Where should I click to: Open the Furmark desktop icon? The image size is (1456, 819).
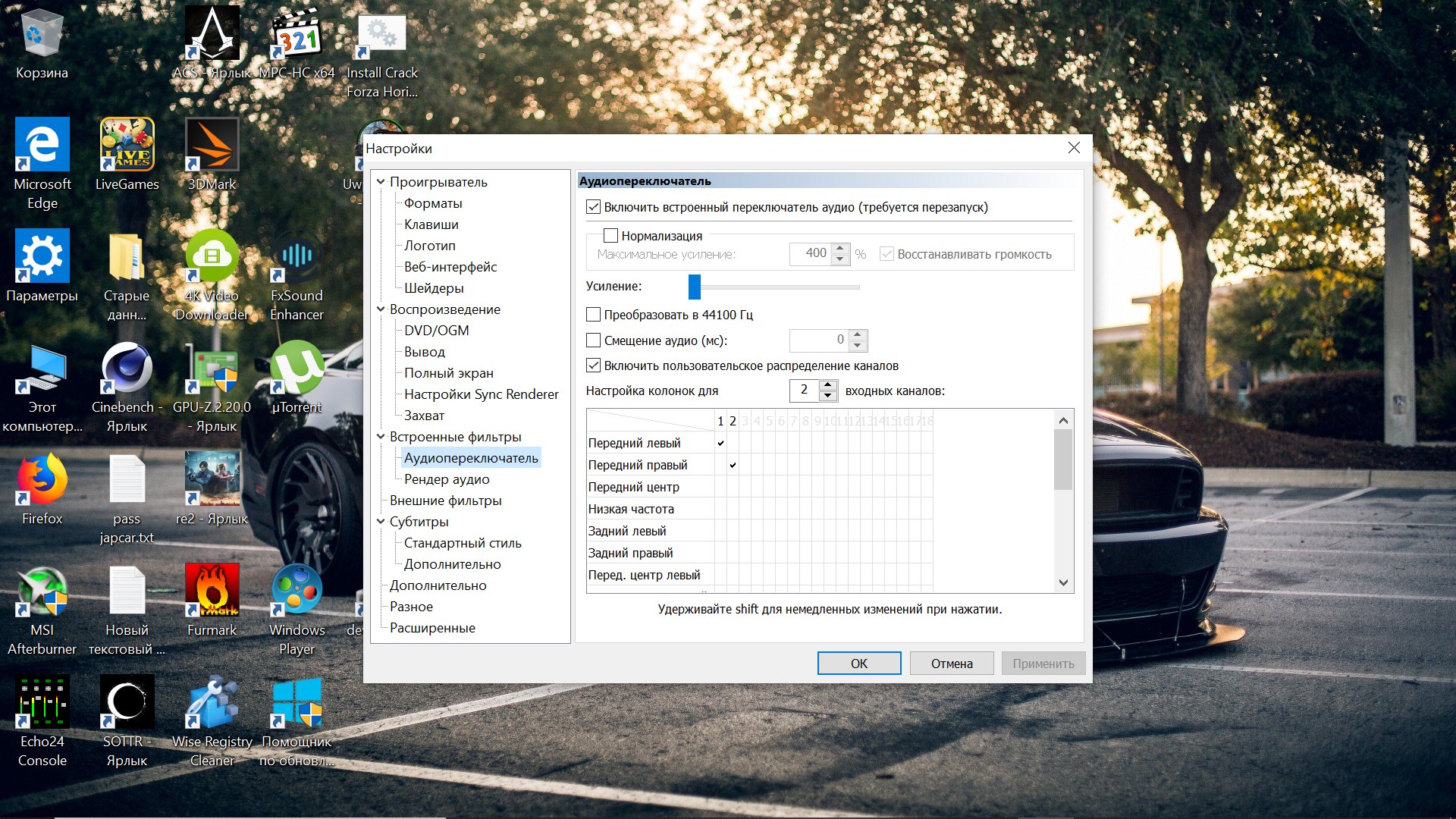[x=212, y=591]
